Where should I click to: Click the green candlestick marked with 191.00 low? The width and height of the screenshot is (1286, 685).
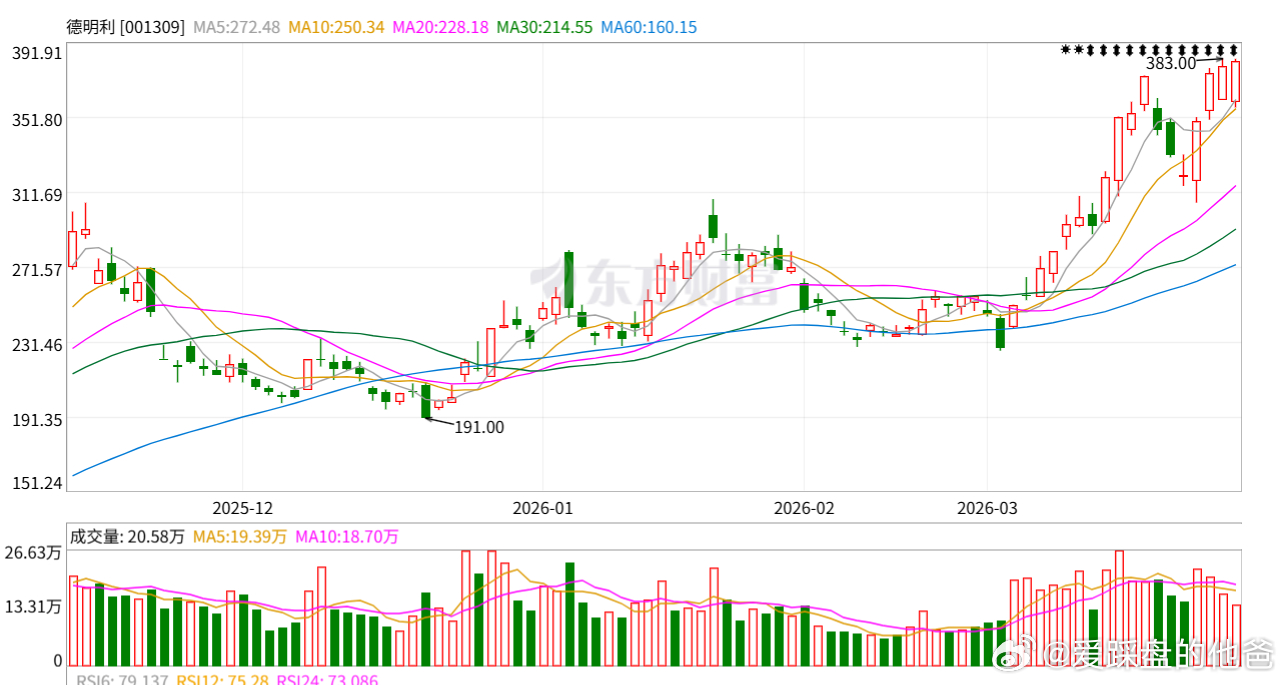click(426, 401)
